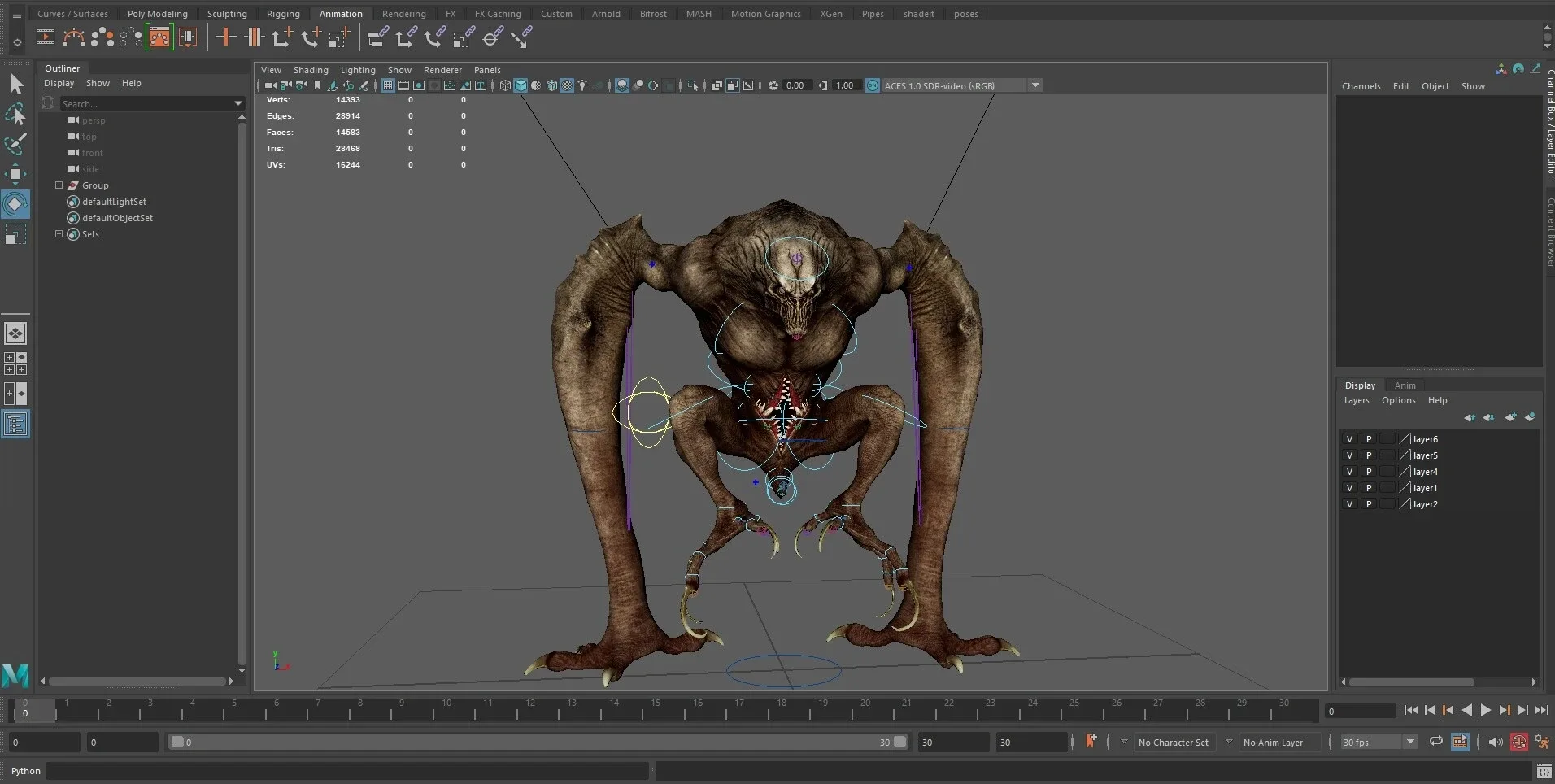Expand the Sets node in the Outliner

pos(59,234)
